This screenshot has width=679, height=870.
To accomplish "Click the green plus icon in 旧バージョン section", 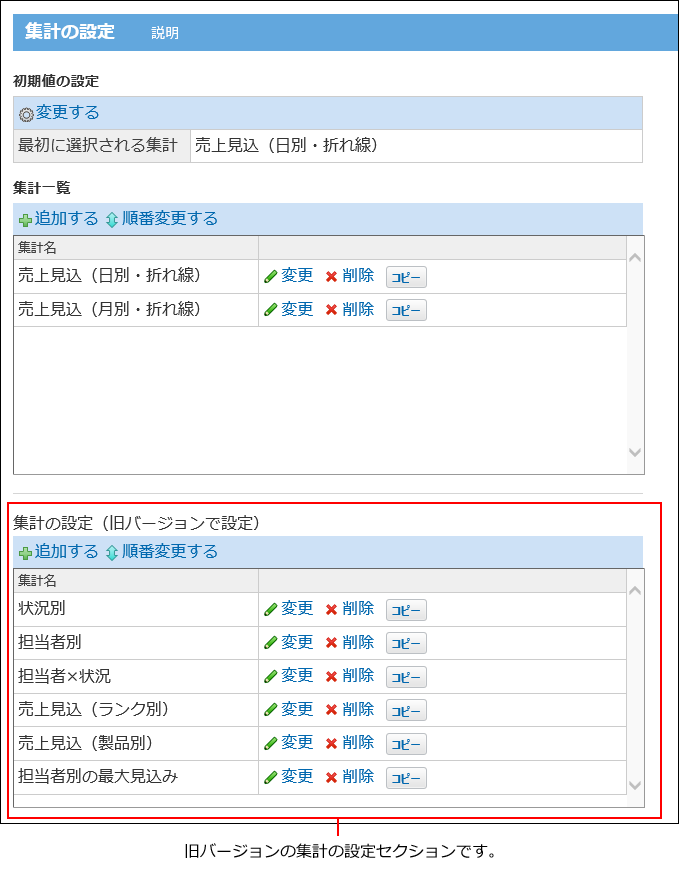I will coord(26,553).
